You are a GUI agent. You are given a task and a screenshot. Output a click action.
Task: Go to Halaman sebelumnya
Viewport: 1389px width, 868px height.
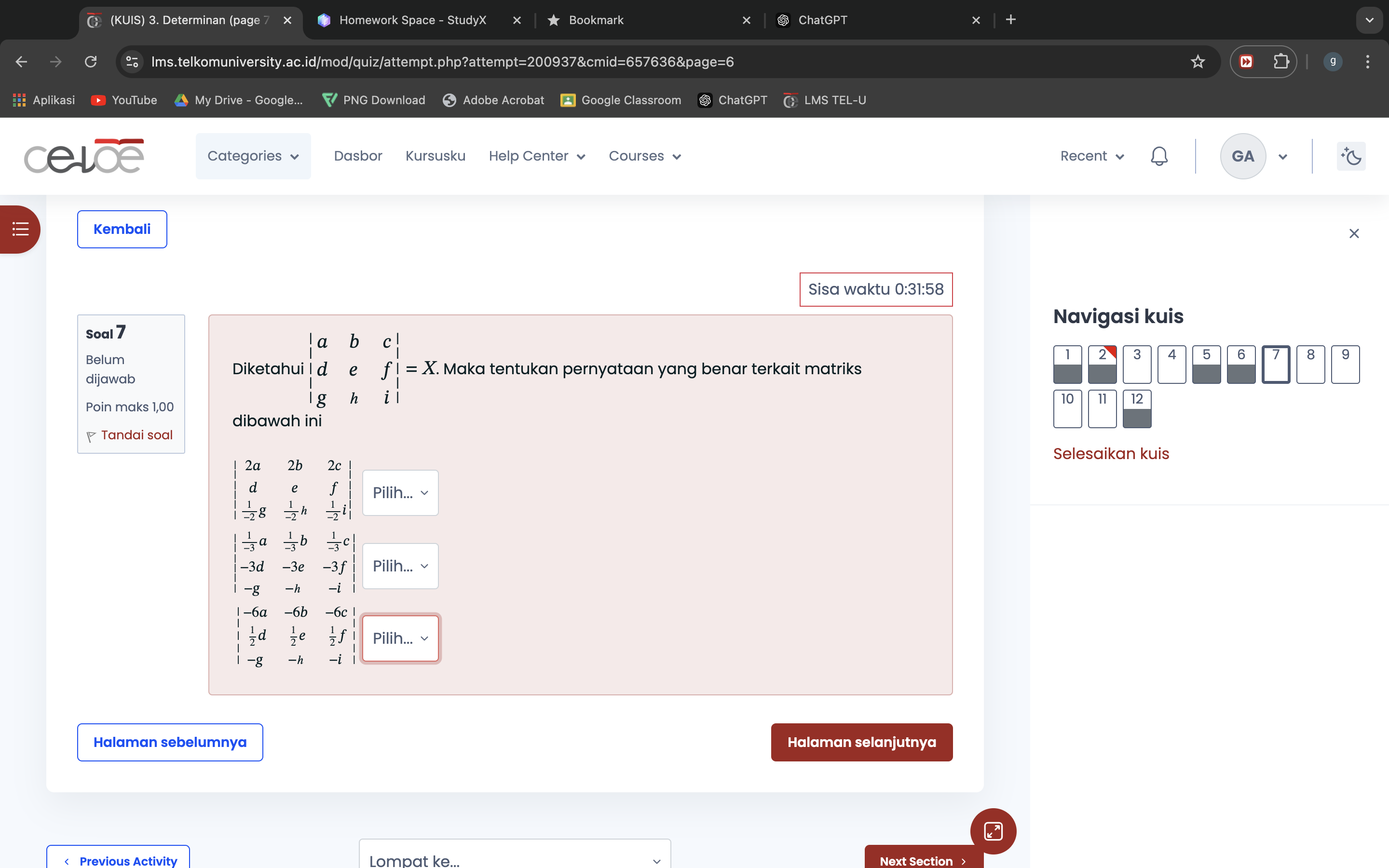(x=170, y=742)
